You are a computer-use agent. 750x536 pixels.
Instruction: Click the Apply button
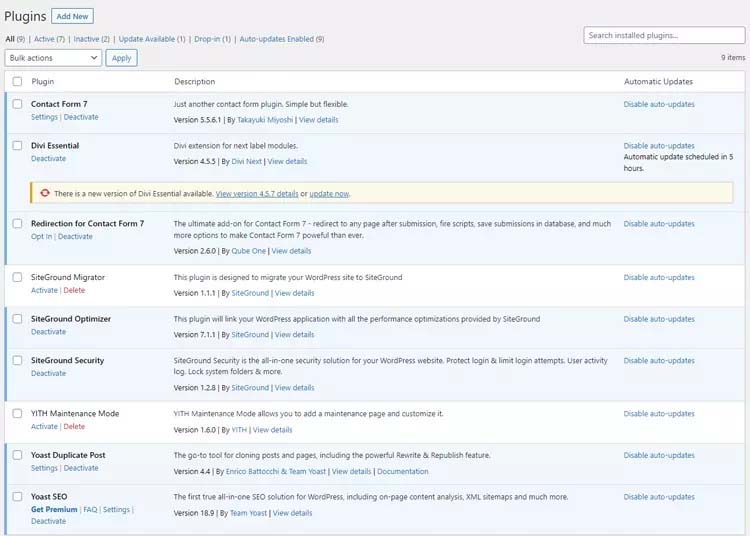click(x=121, y=58)
